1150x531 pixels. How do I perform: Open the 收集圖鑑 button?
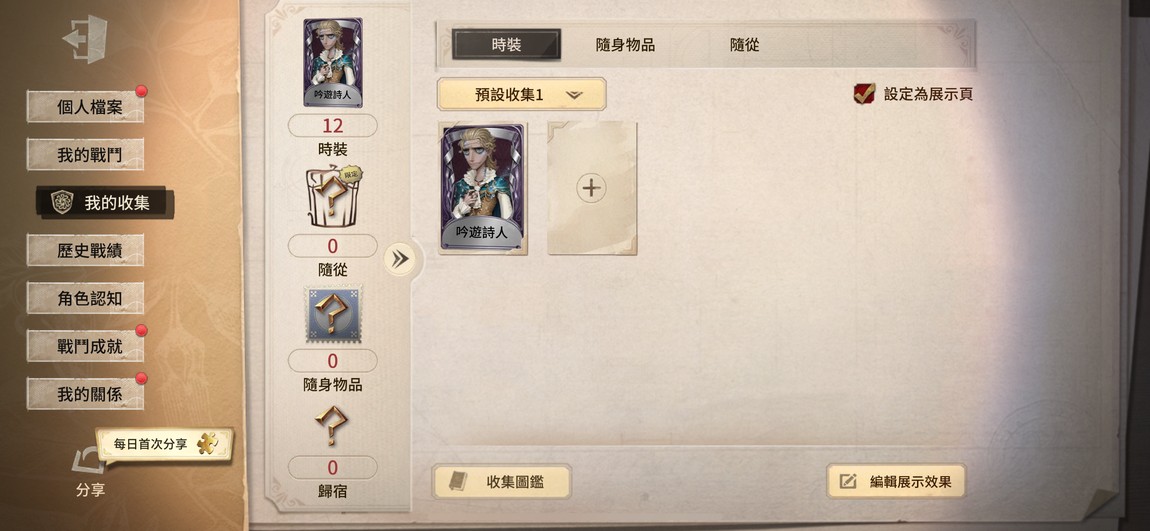click(x=502, y=482)
